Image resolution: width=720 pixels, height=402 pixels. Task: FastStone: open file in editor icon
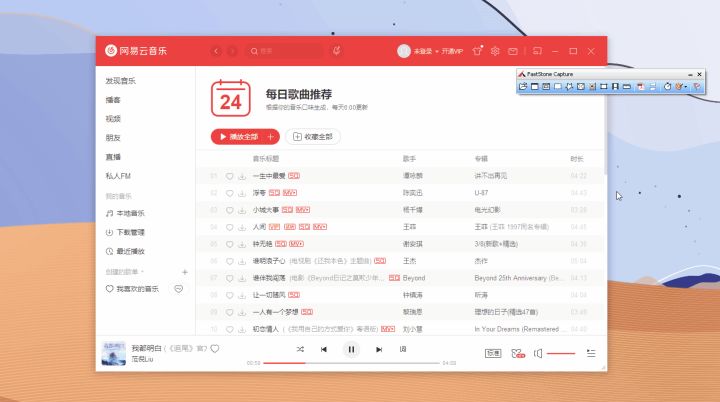tap(523, 86)
